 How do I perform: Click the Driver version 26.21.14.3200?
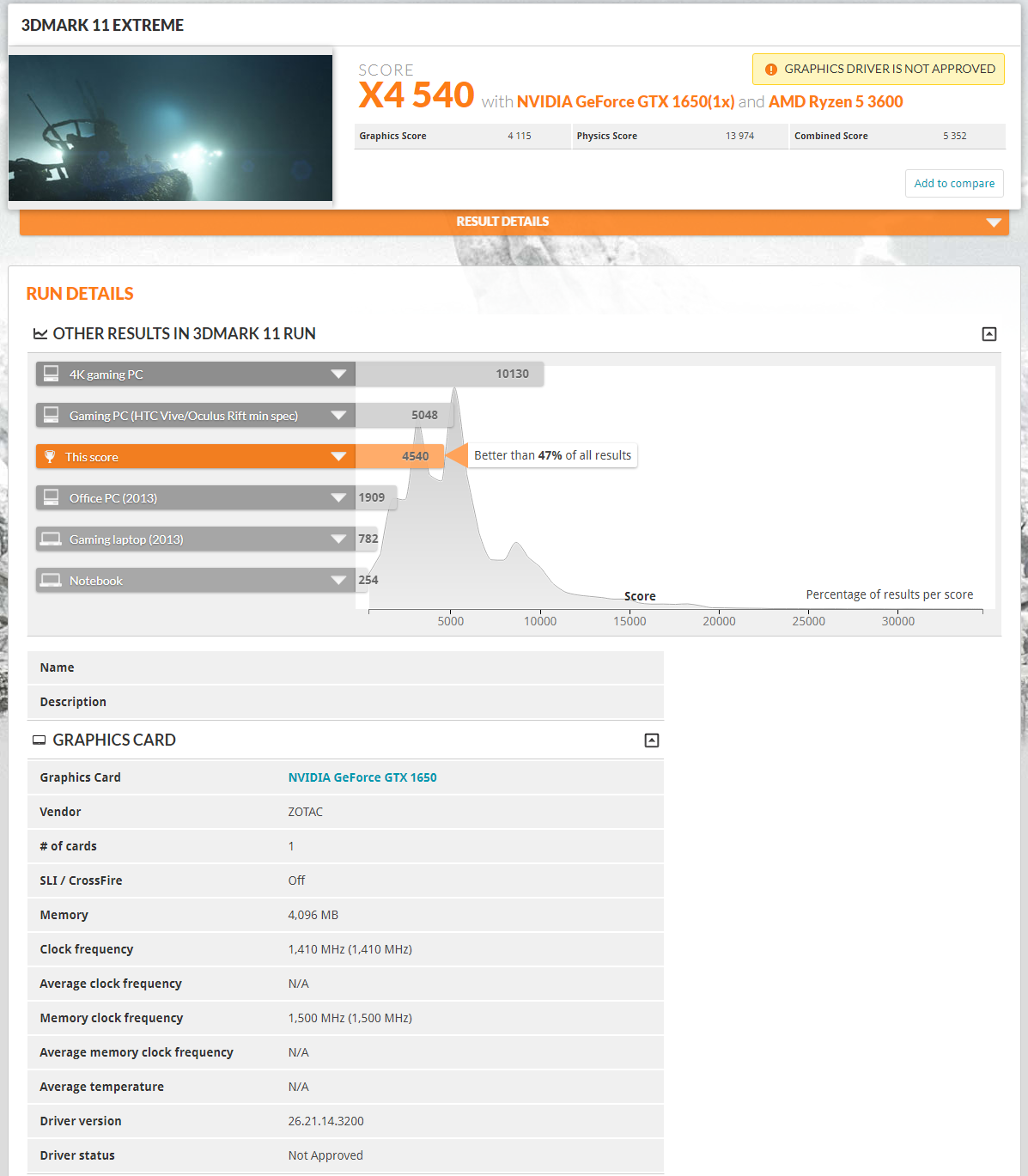pos(326,1121)
